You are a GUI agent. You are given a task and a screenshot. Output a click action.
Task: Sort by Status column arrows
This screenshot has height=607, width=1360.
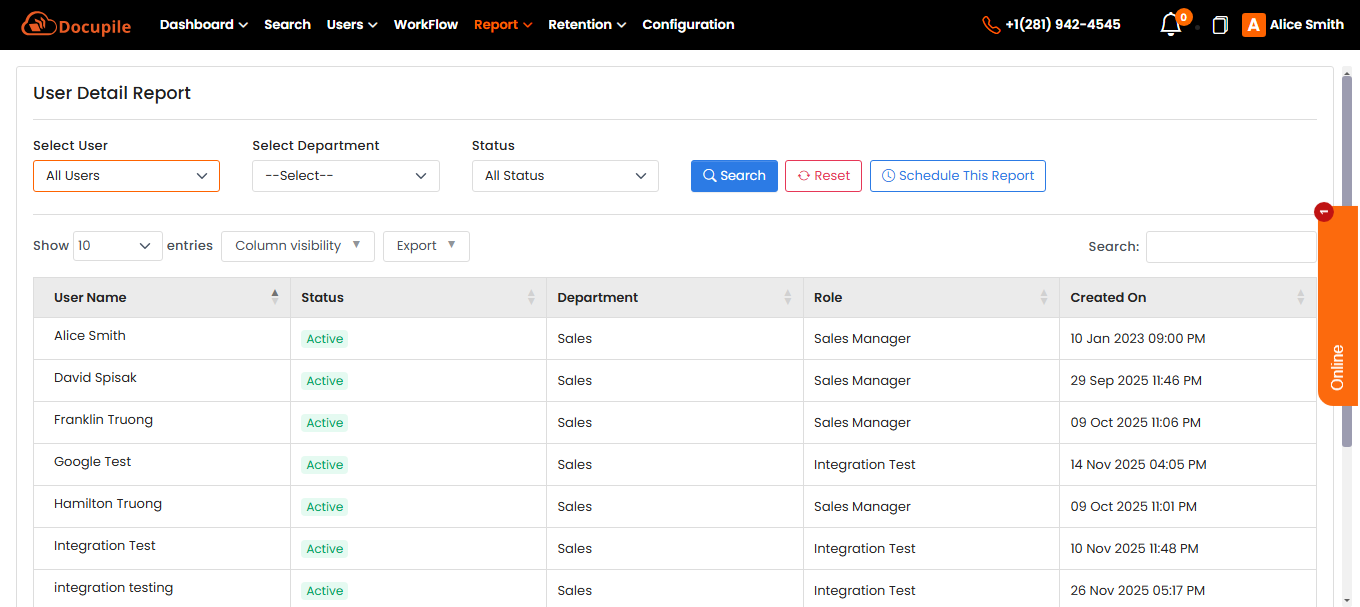(531, 297)
